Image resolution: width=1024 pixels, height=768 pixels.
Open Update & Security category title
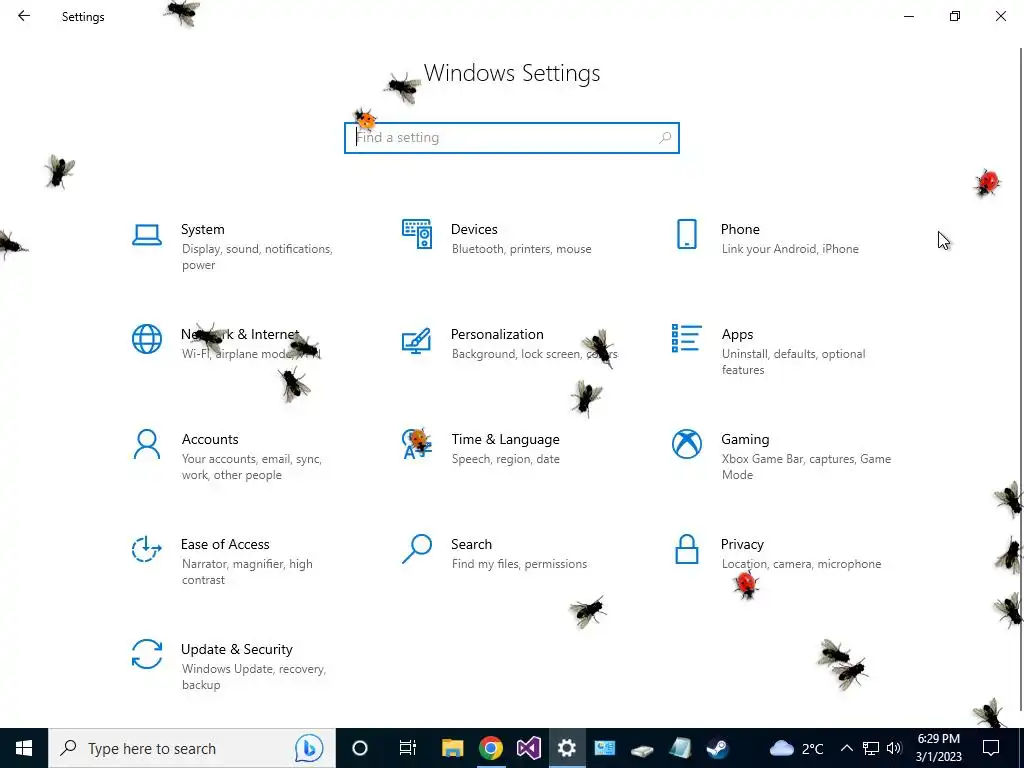pos(236,649)
